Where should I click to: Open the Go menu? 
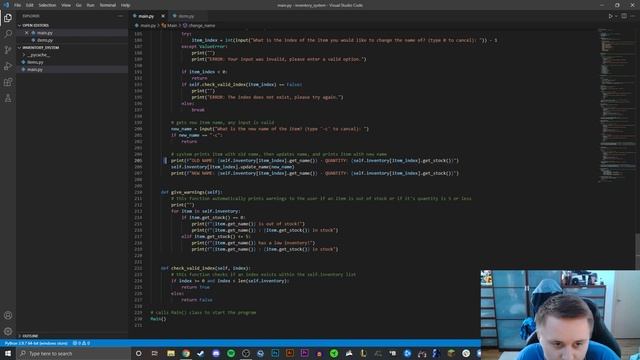pos(78,5)
